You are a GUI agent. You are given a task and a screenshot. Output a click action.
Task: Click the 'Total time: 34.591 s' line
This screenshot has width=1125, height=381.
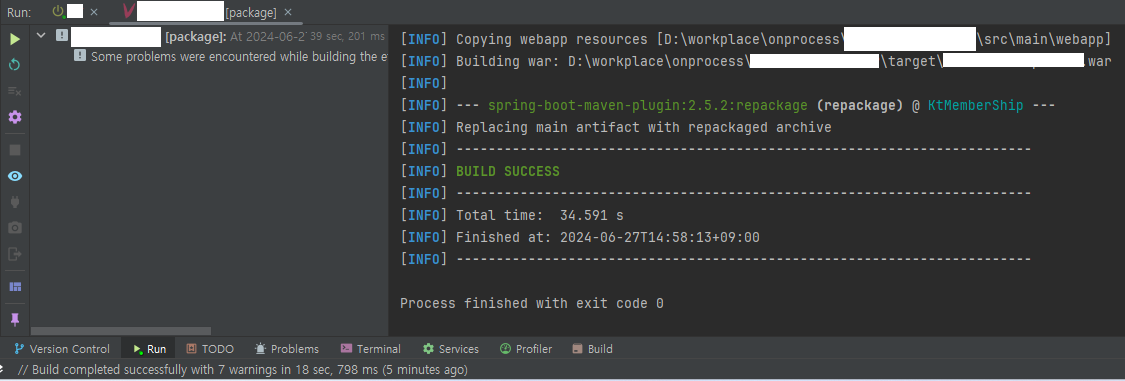tap(540, 215)
